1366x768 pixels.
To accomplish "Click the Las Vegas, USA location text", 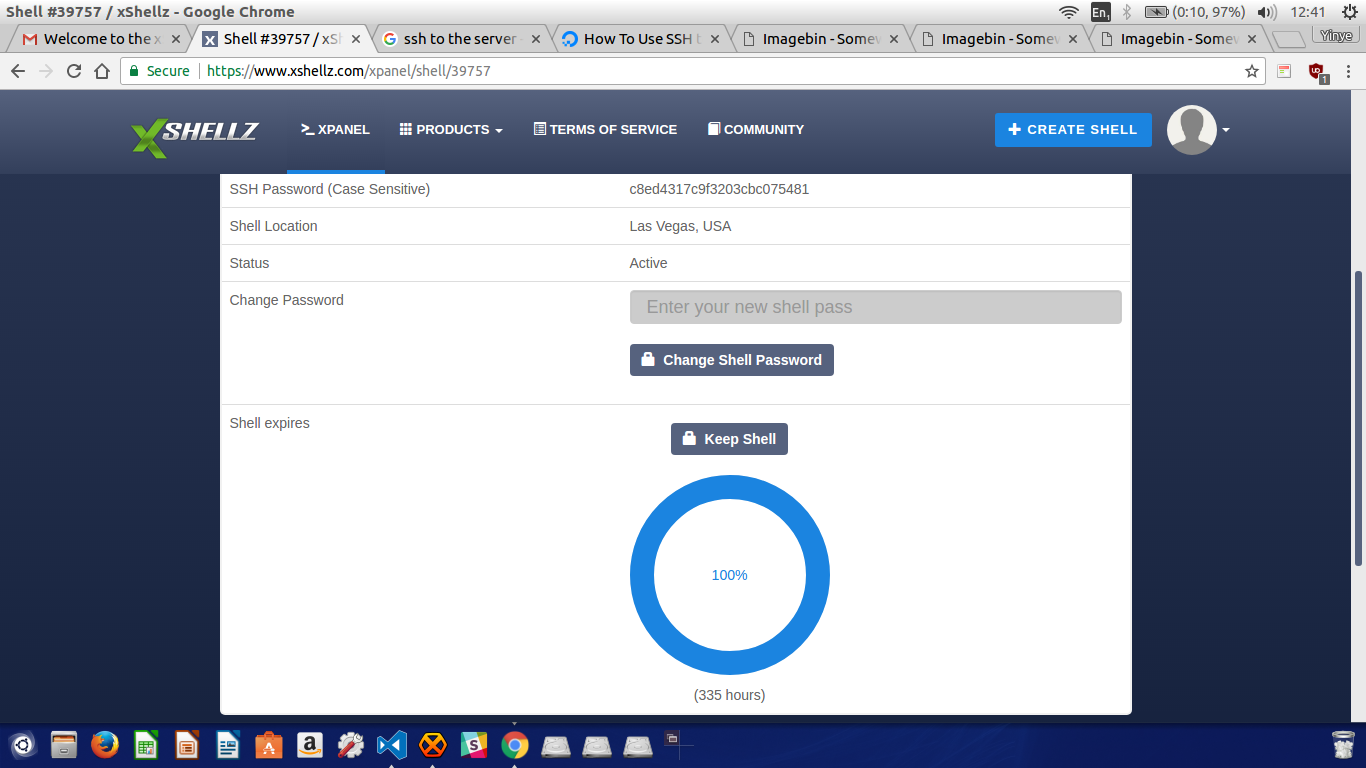I will point(680,226).
